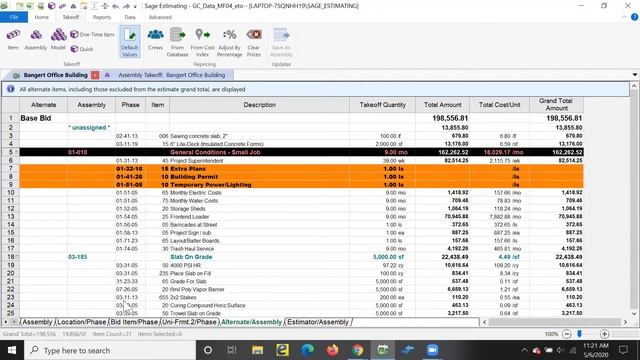Click the Save As Assembly button
The width and height of the screenshot is (640, 360).
click(281, 42)
